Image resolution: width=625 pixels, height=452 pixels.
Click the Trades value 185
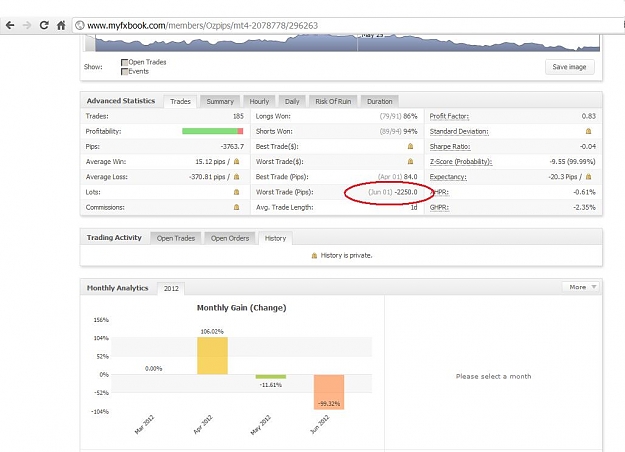238,116
